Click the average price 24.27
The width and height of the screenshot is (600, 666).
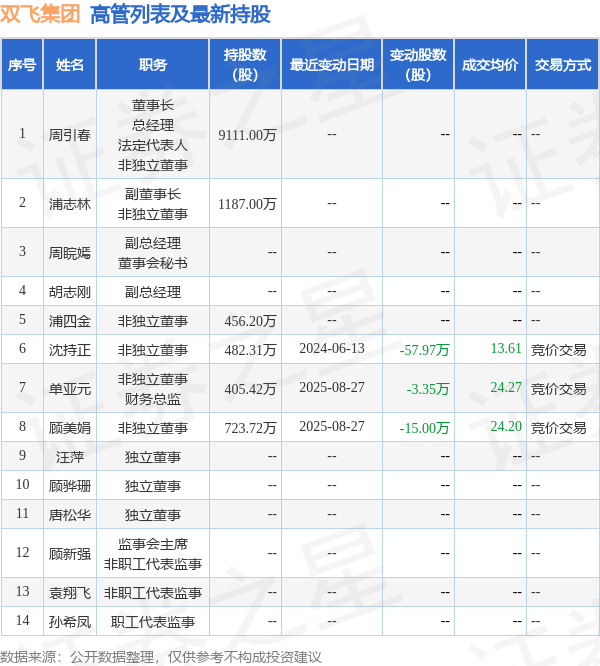506,387
